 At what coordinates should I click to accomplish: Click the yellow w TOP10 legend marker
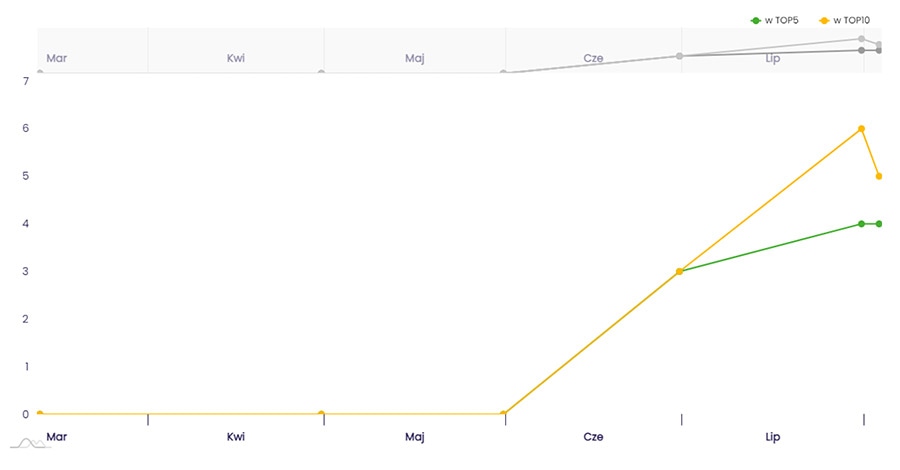(x=824, y=20)
